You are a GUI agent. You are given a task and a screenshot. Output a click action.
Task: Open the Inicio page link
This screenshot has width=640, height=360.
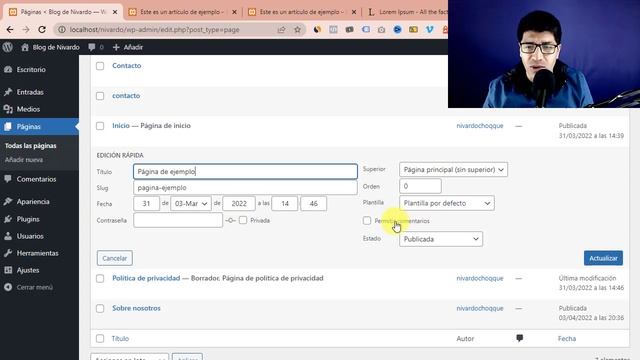coord(121,126)
